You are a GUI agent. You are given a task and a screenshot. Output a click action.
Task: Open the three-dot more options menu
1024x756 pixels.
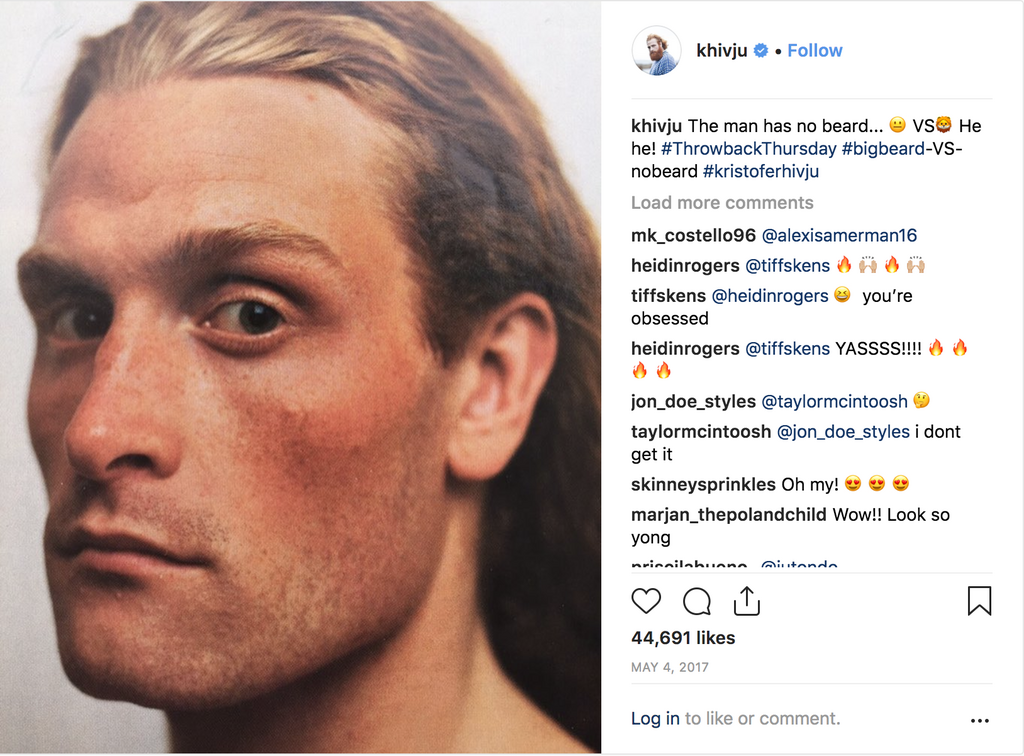(979, 720)
